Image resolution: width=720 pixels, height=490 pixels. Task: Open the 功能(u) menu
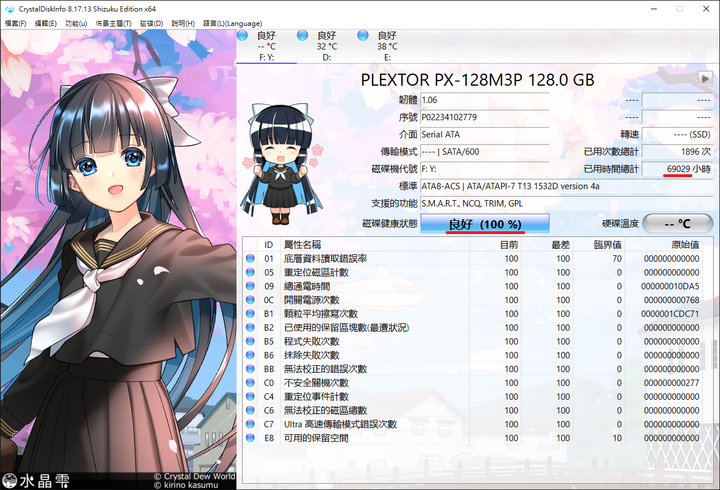(x=76, y=23)
